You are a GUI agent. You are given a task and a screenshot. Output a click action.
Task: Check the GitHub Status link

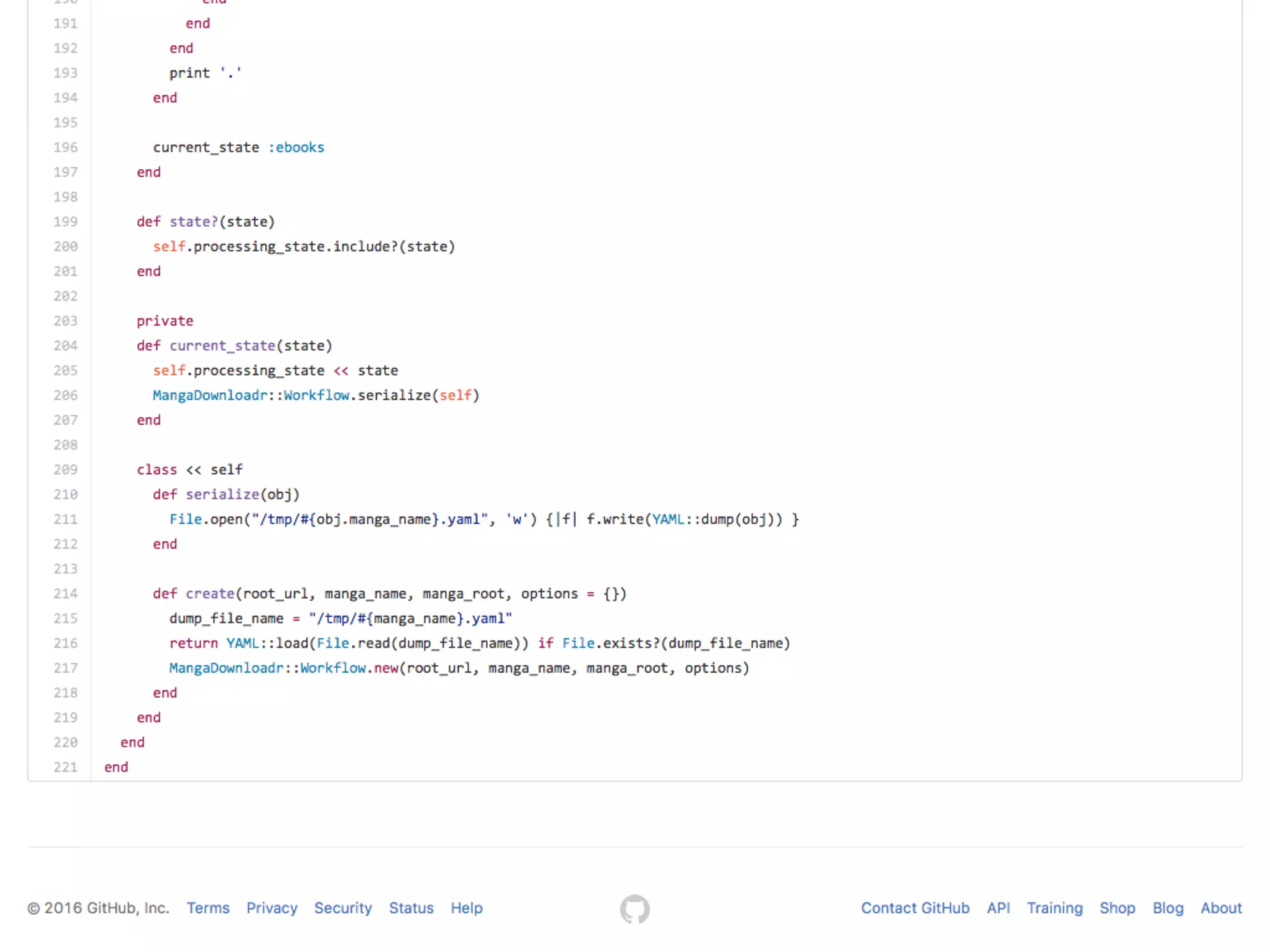pyautogui.click(x=411, y=908)
